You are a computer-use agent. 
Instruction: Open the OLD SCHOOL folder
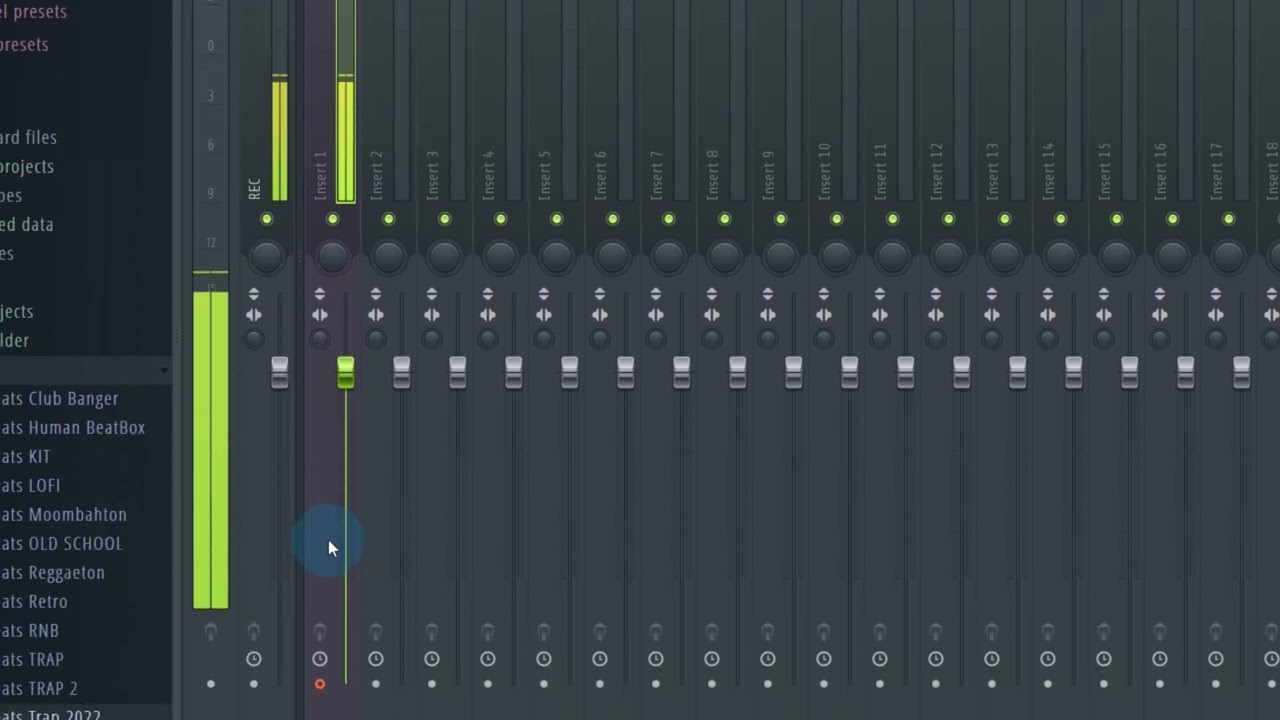(x=61, y=543)
